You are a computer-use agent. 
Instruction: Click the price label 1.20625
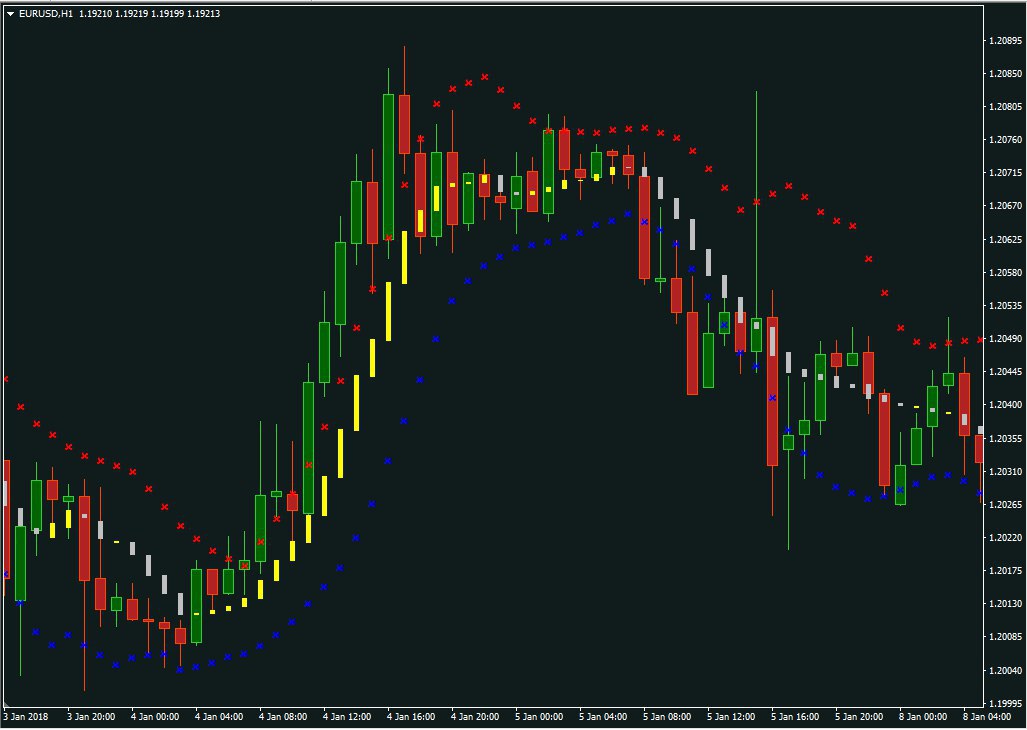click(x=1005, y=240)
